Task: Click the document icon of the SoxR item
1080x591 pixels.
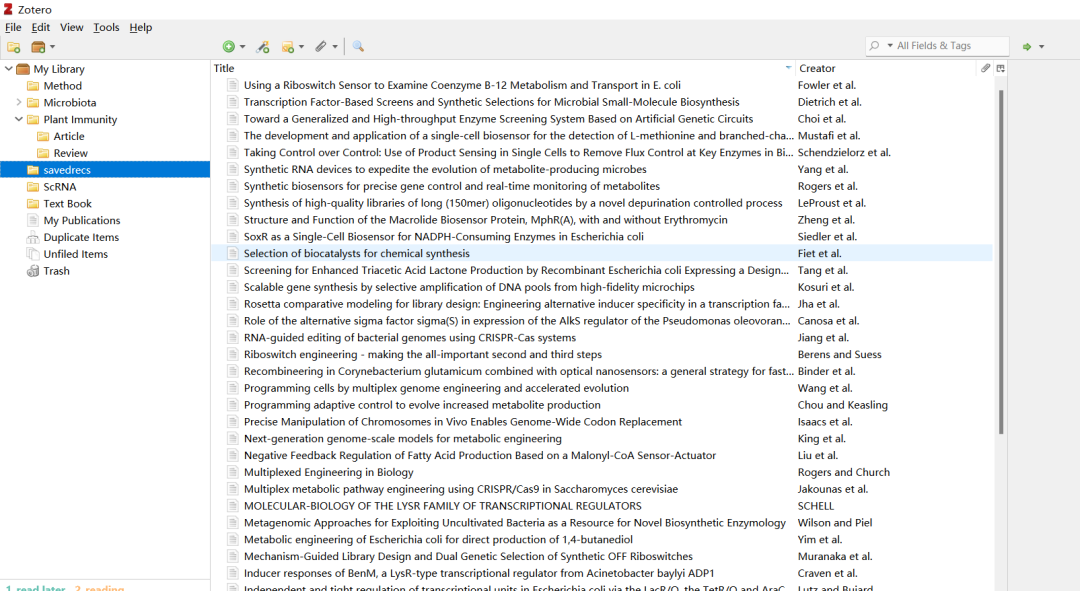Action: 233,237
